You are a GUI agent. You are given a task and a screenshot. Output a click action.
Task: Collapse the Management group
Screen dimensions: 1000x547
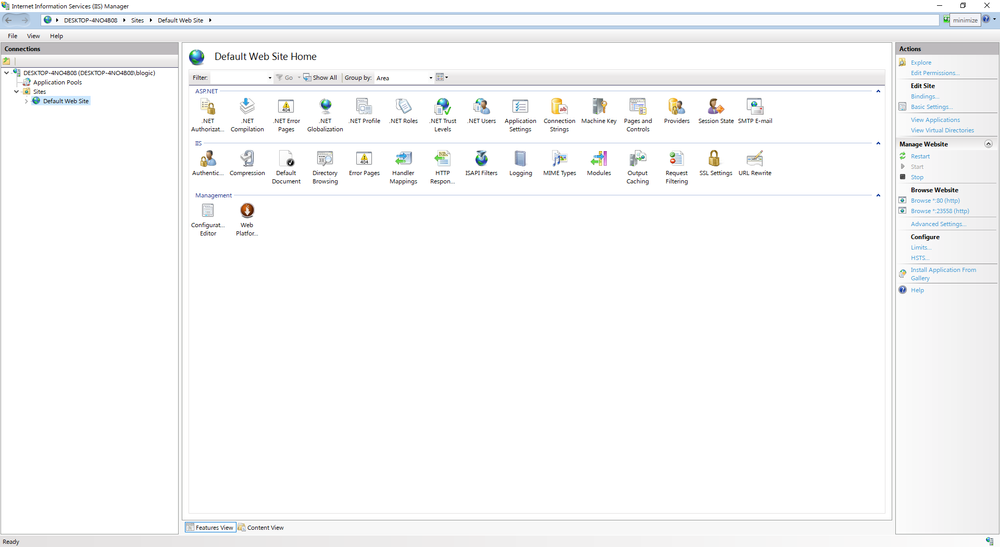pyautogui.click(x=878, y=196)
